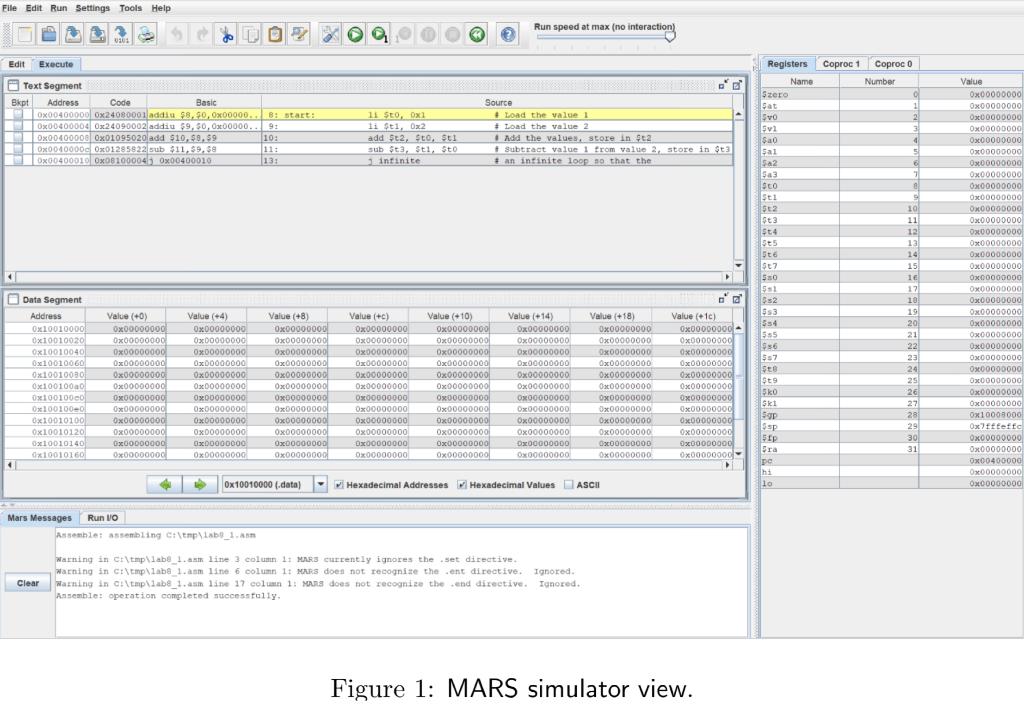Click the Dump memory toolbar icon
1024x707 pixels.
122,34
